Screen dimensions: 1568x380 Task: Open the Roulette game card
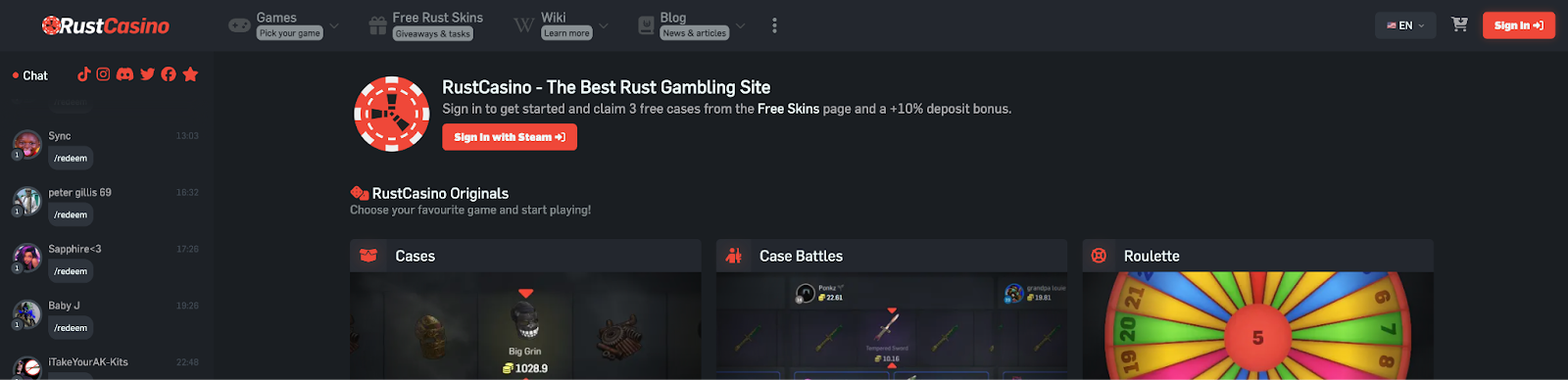coord(1257,309)
